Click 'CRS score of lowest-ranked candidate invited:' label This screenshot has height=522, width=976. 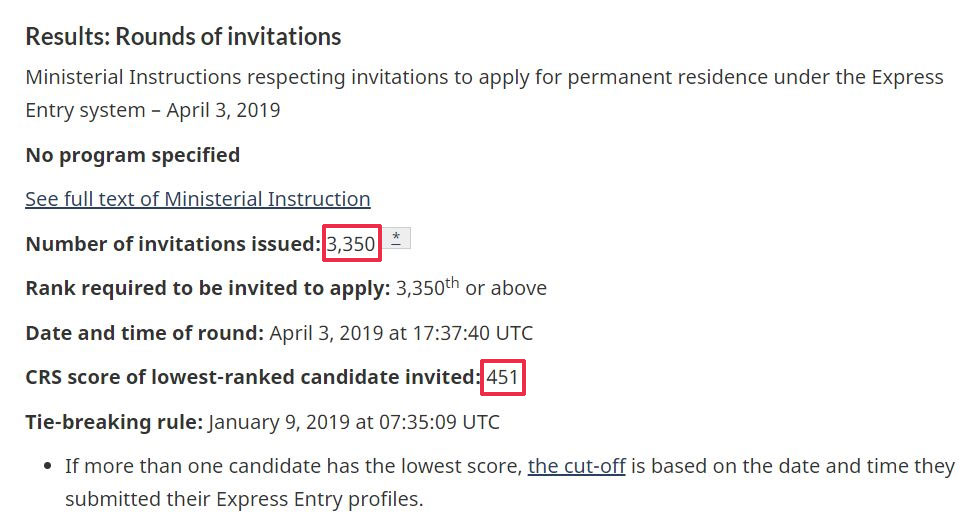pos(252,377)
